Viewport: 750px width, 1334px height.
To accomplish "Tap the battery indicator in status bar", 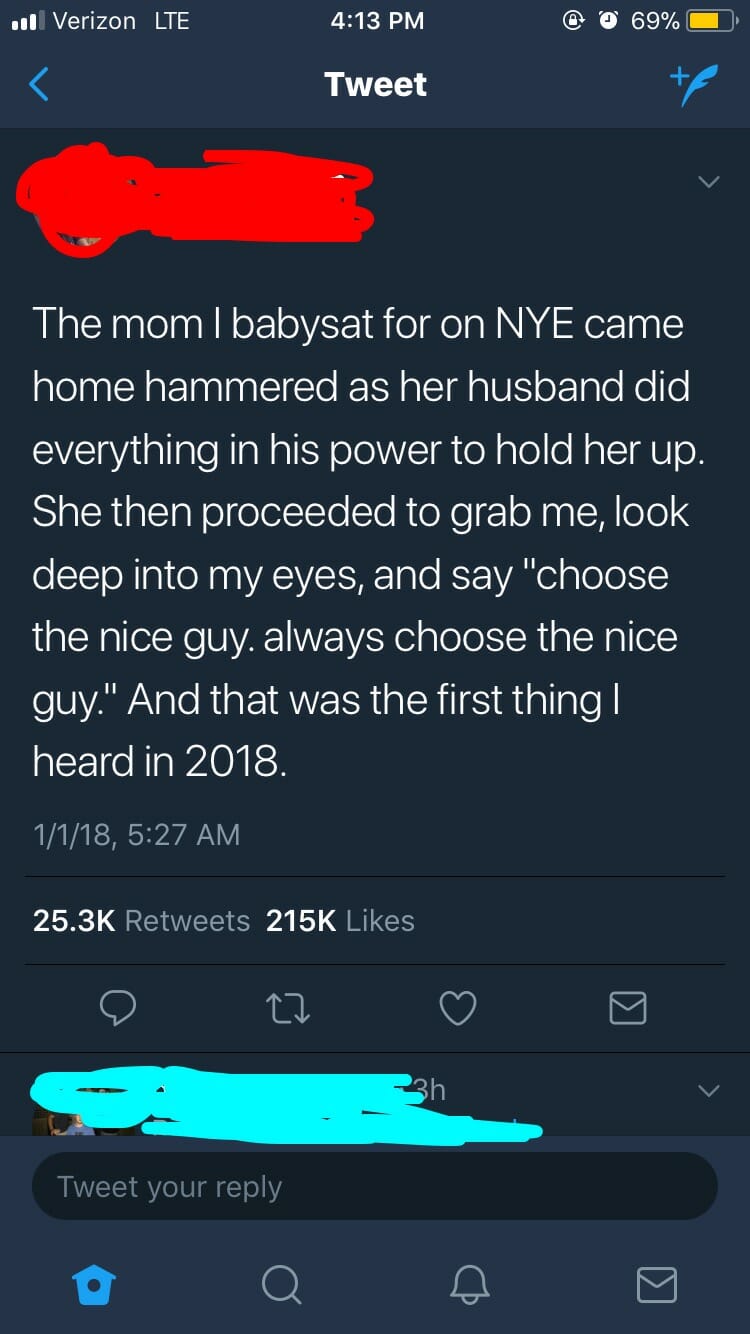I will pos(711,21).
